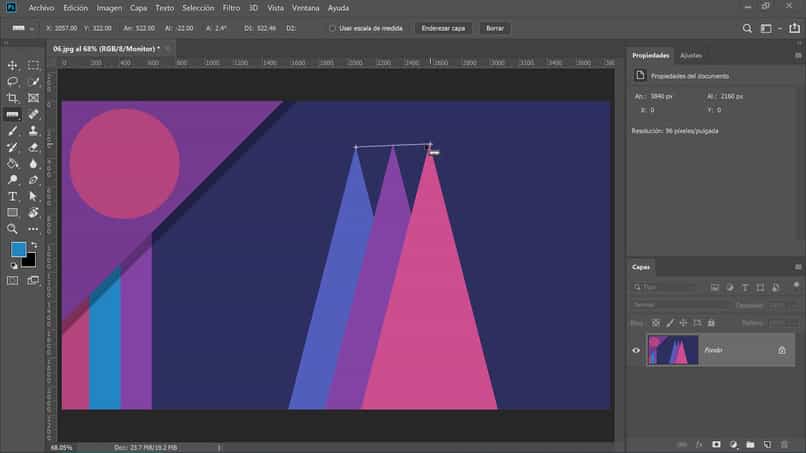Open the workspace switcher dropdown
The image size is (806, 453).
click(770, 28)
